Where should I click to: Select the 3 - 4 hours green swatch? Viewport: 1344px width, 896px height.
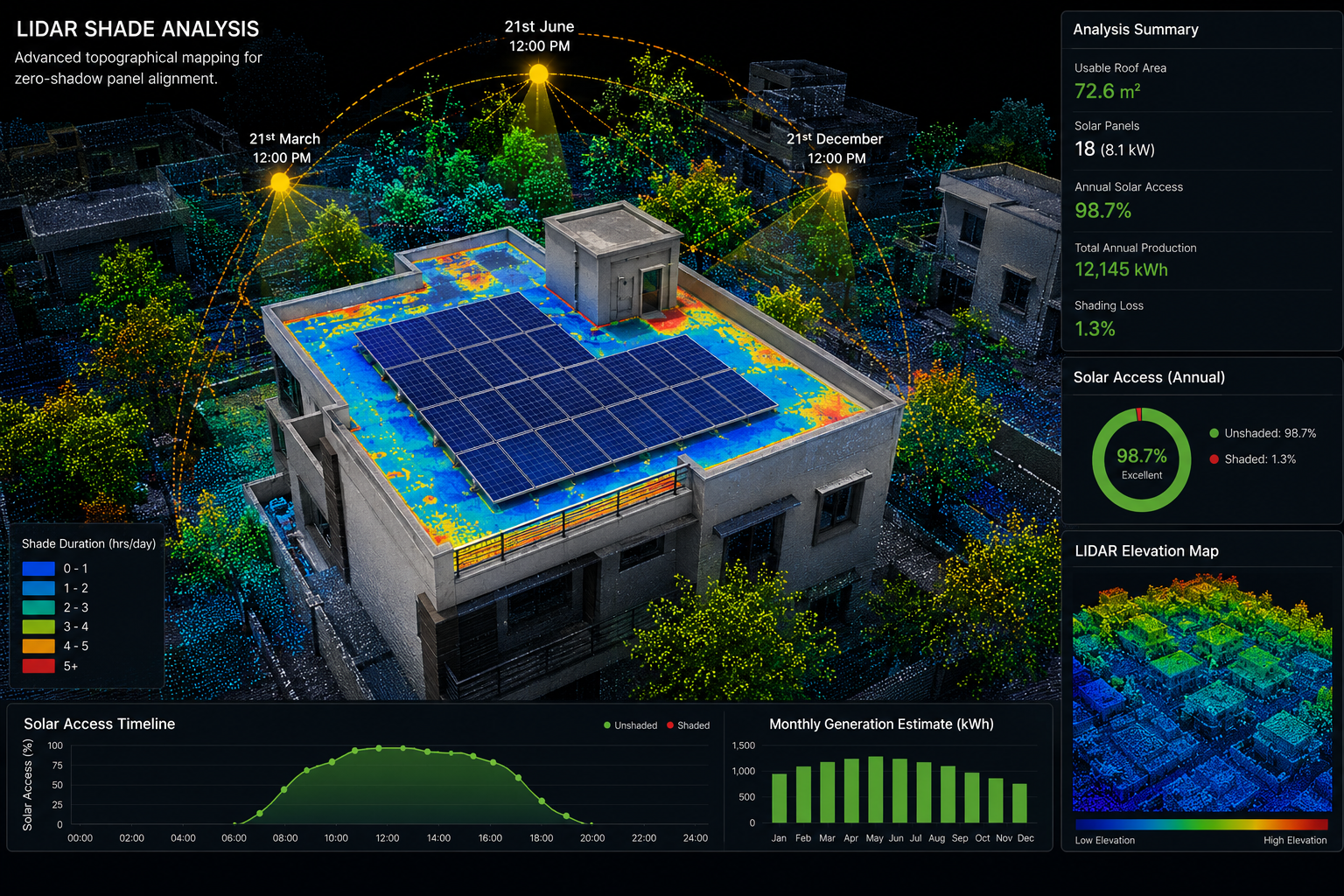coord(38,626)
